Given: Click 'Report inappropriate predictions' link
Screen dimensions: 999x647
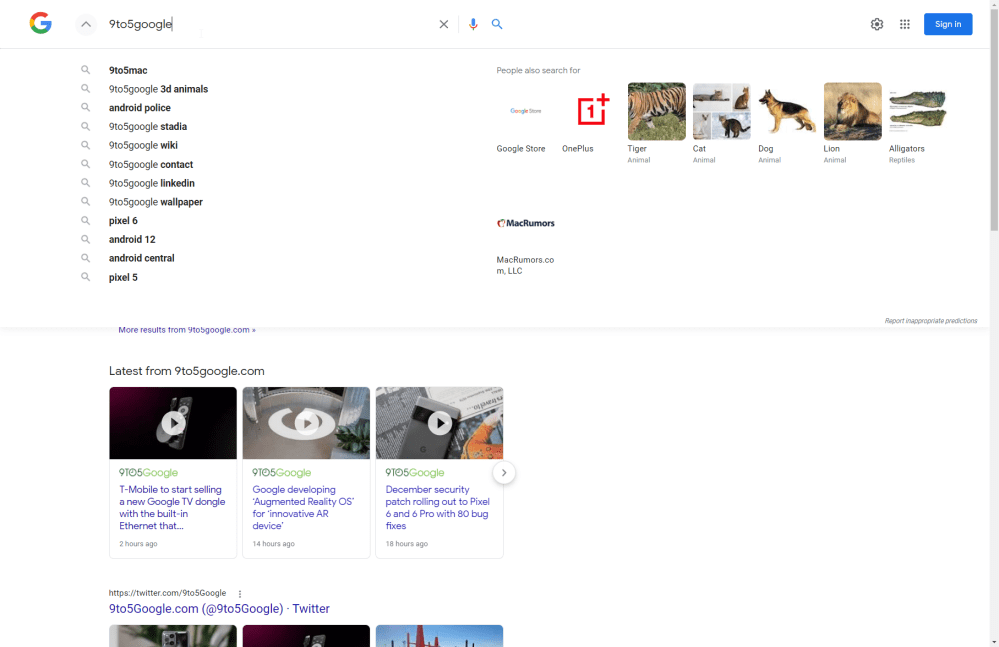Looking at the screenshot, I should (930, 321).
